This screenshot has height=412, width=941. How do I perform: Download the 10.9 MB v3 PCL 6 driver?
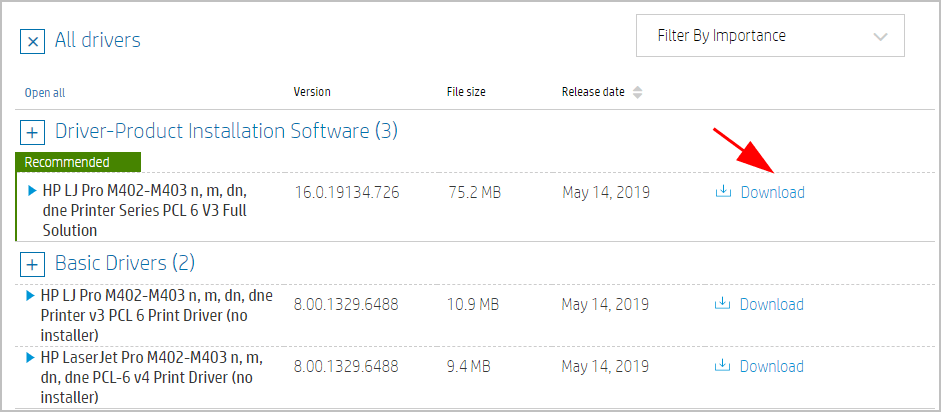pyautogui.click(x=771, y=305)
